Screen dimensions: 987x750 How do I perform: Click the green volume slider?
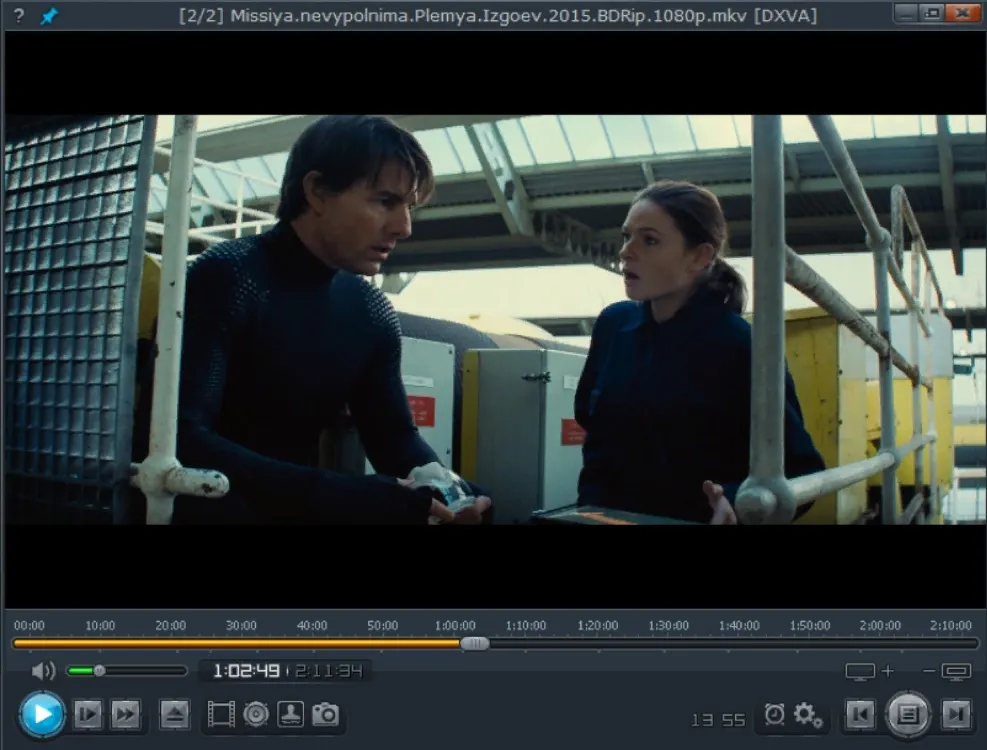(x=126, y=671)
